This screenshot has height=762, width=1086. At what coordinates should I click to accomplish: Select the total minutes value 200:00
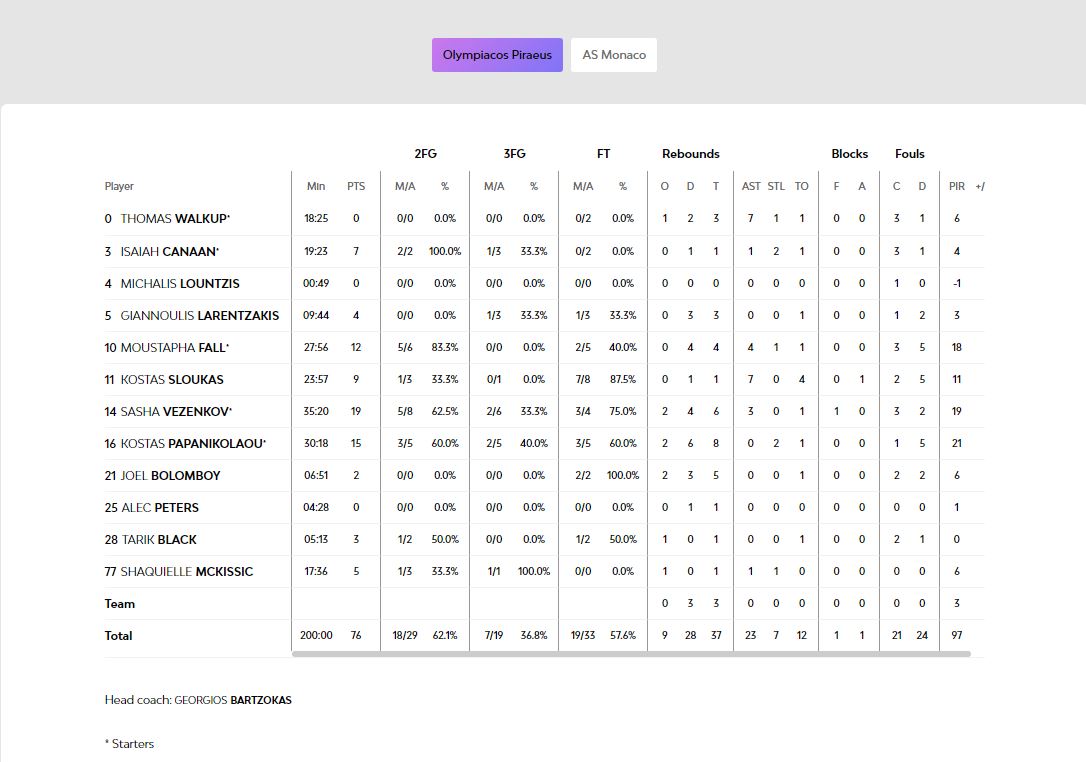(x=316, y=635)
